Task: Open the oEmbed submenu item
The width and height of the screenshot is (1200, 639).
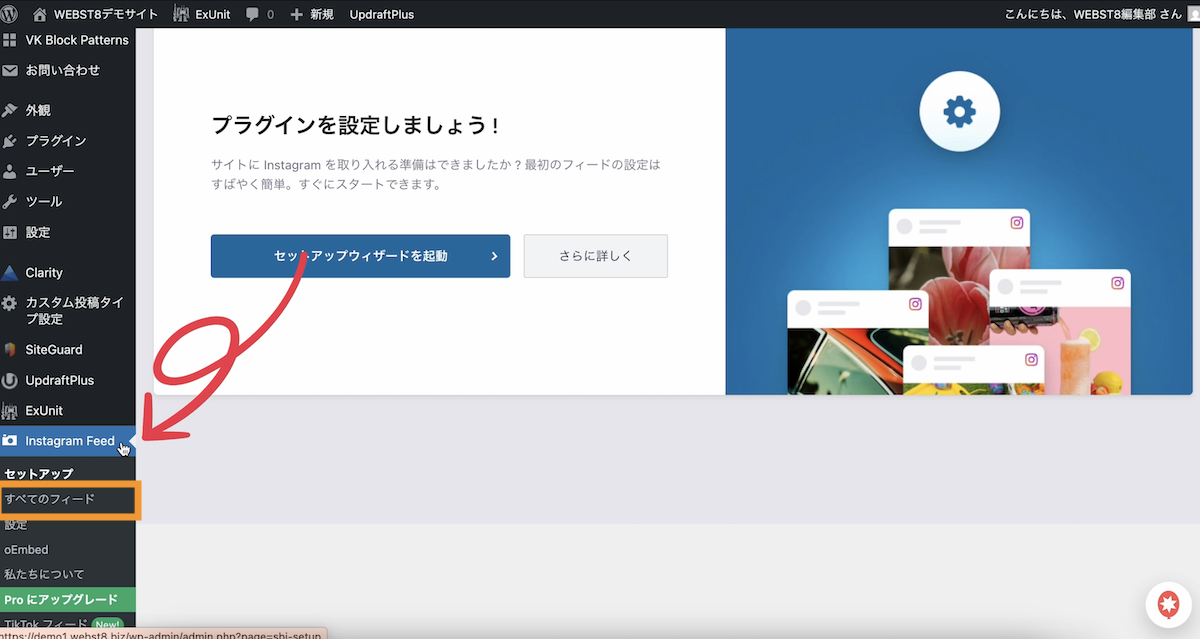Action: point(26,549)
